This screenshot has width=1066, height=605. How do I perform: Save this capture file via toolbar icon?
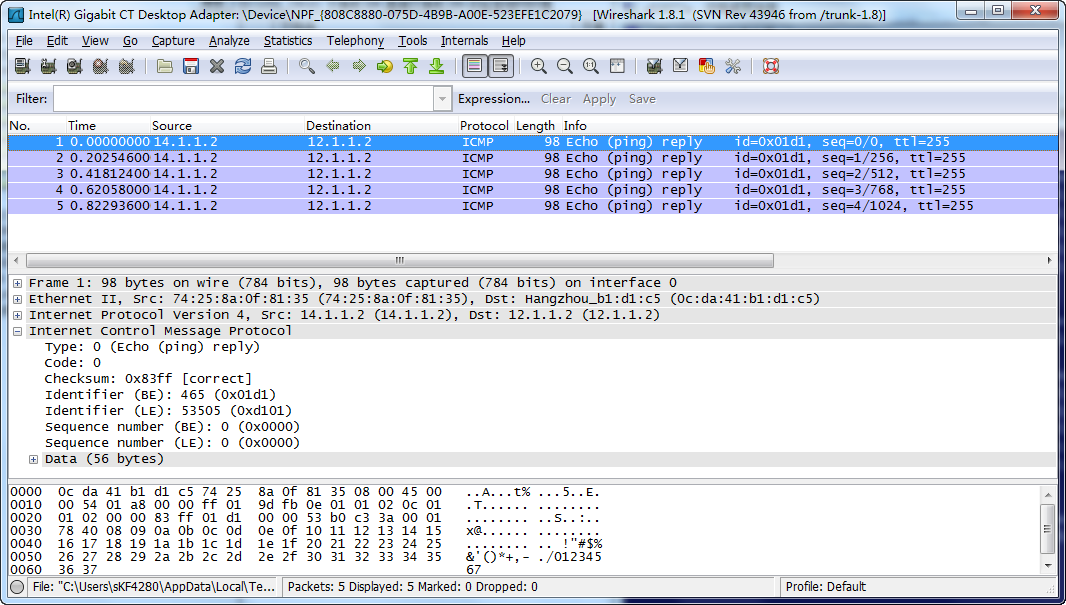pyautogui.click(x=191, y=66)
